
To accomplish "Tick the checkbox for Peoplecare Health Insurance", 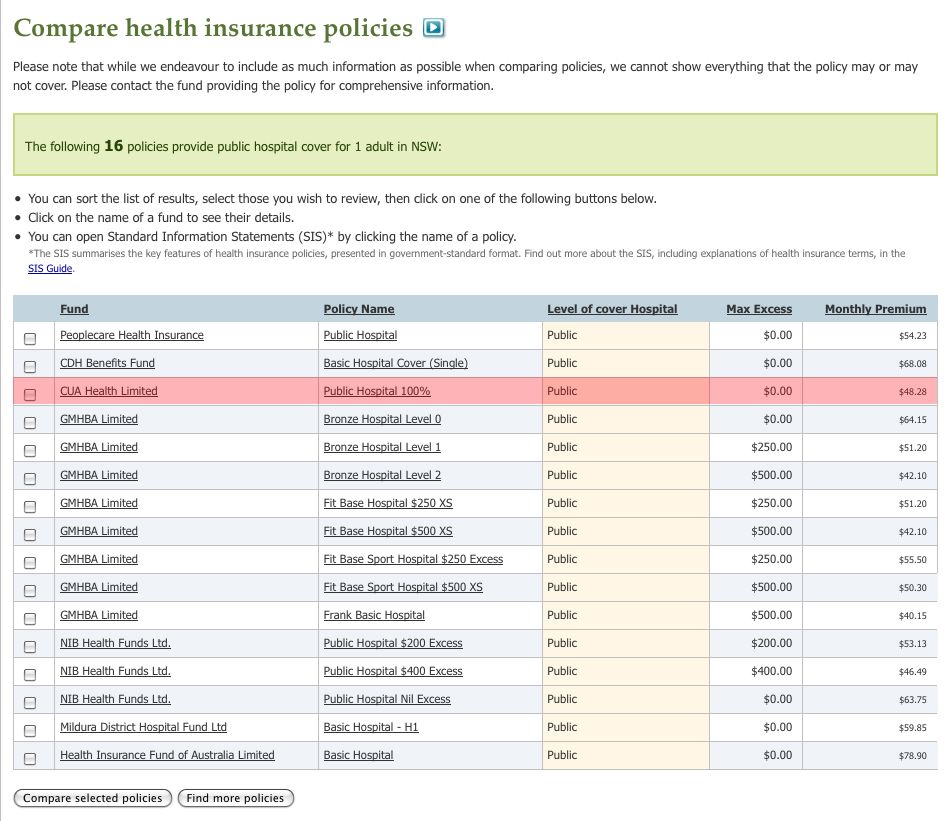I will coord(30,338).
